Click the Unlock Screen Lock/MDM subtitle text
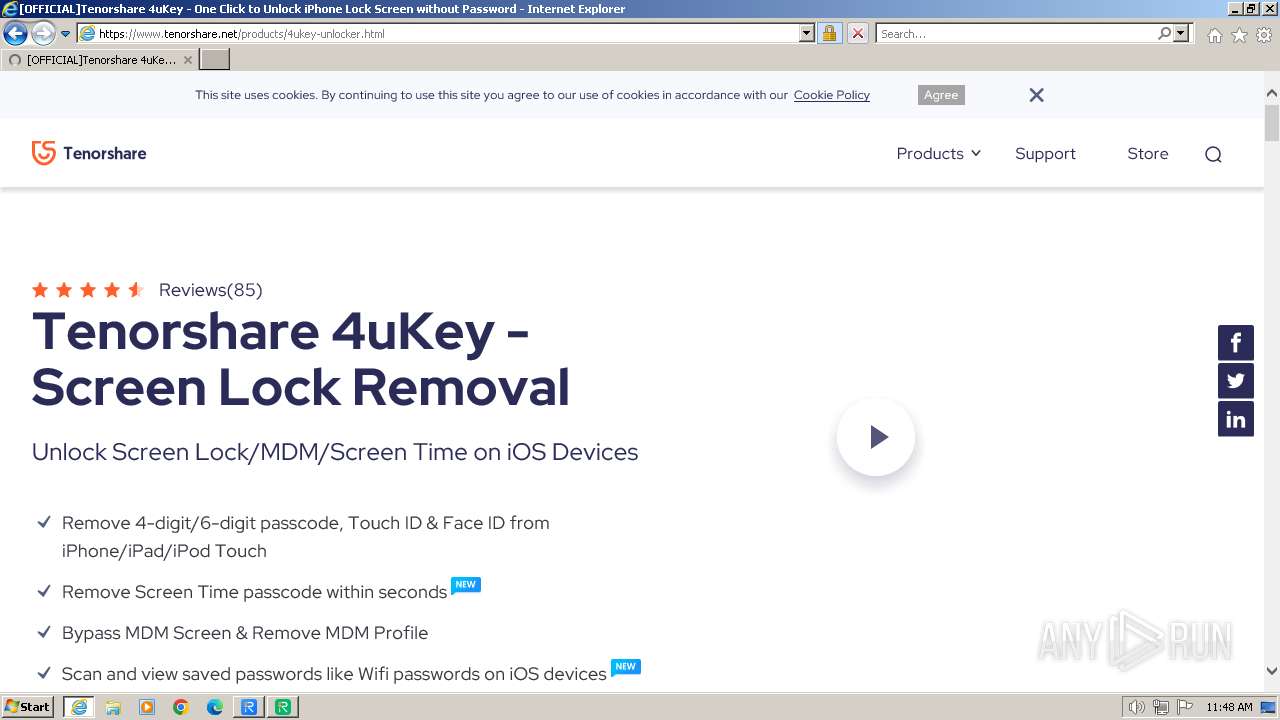This screenshot has height=720, width=1280. coord(335,452)
